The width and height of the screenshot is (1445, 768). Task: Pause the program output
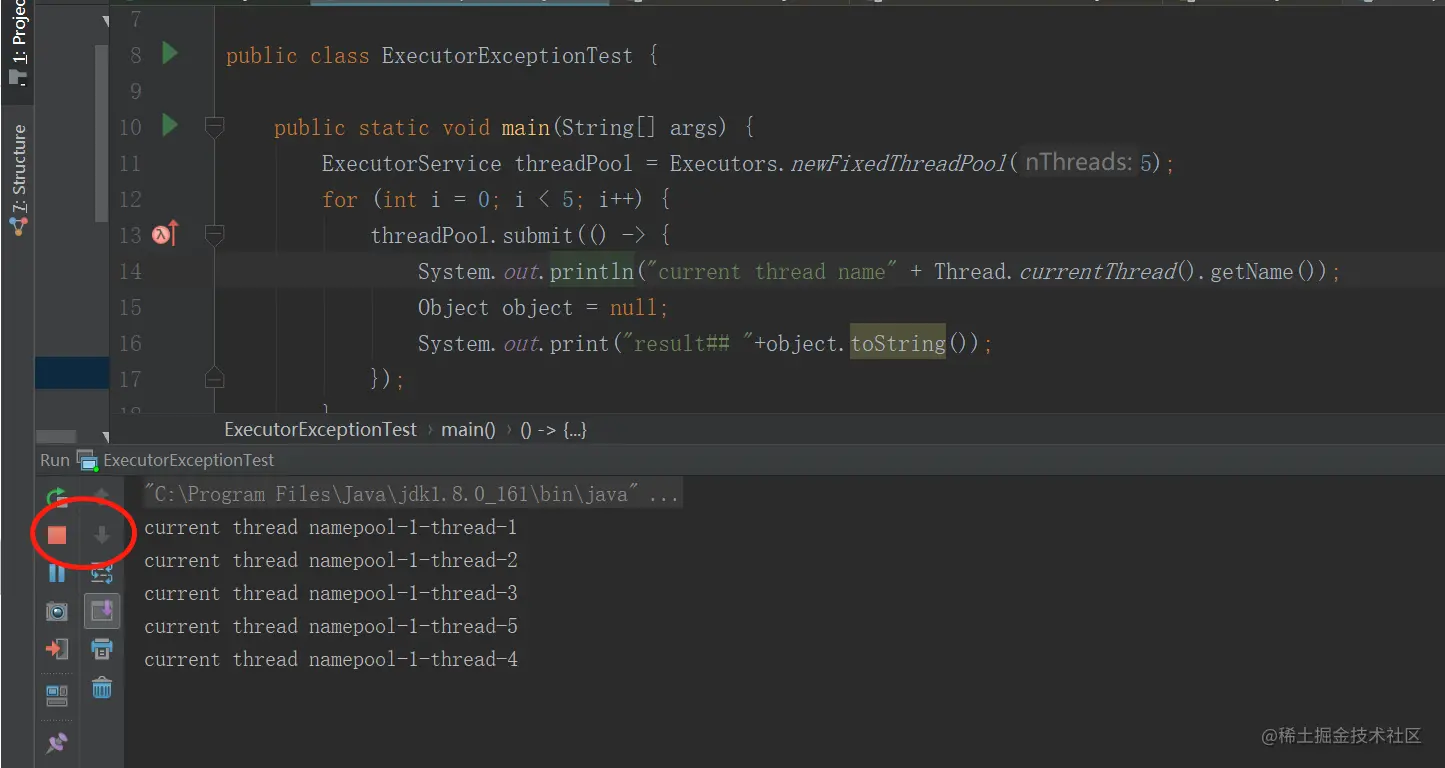pos(57,573)
